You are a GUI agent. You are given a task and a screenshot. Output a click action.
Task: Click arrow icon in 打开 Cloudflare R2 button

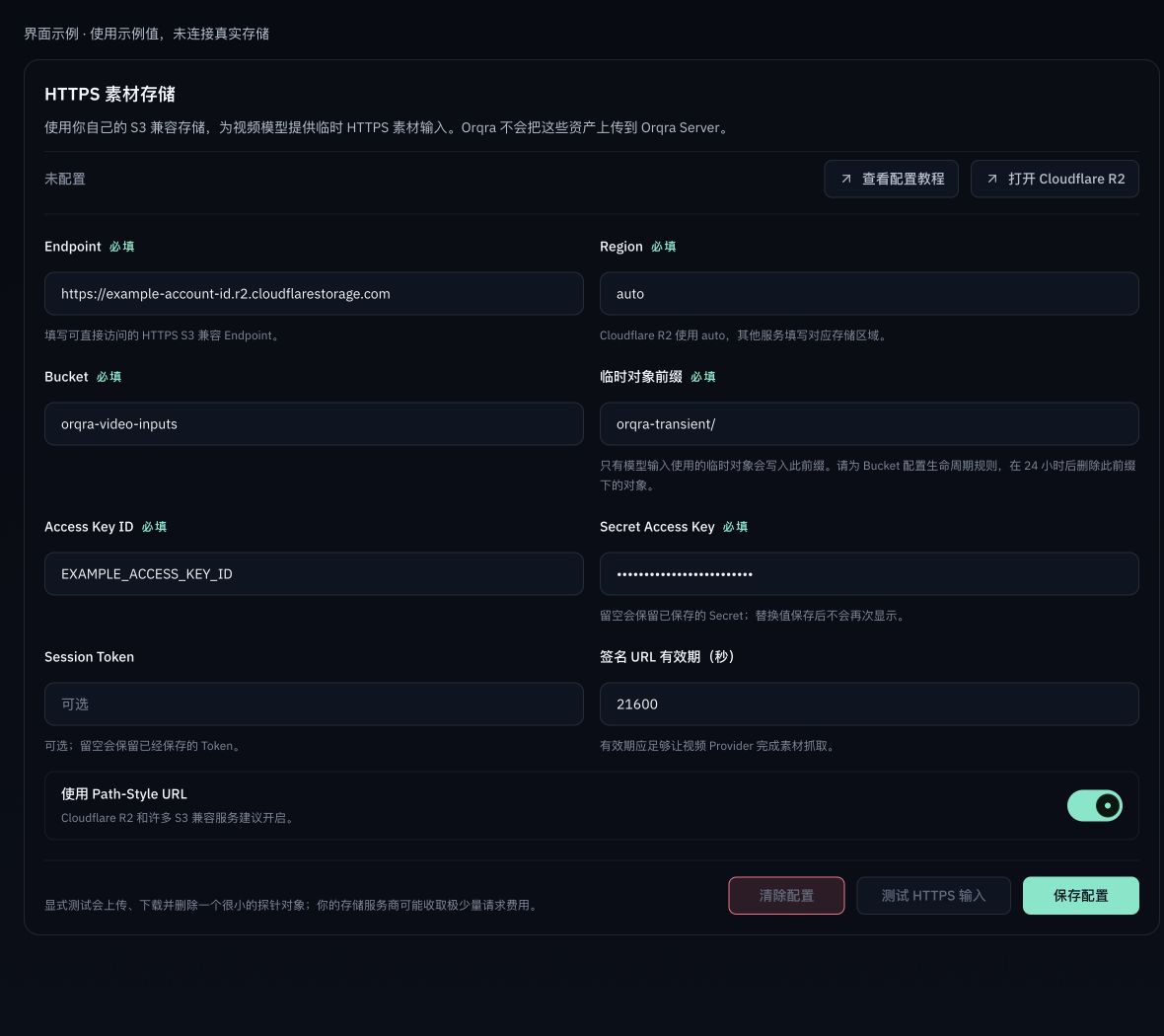[x=991, y=179]
